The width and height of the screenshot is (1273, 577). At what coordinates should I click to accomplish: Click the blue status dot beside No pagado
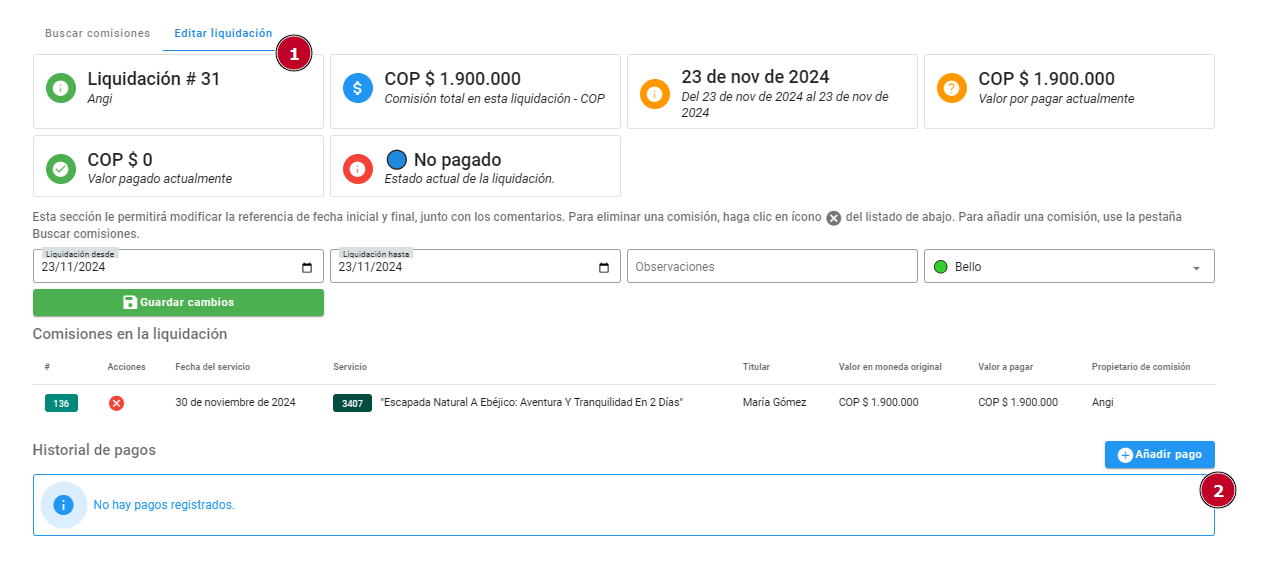(x=396, y=160)
